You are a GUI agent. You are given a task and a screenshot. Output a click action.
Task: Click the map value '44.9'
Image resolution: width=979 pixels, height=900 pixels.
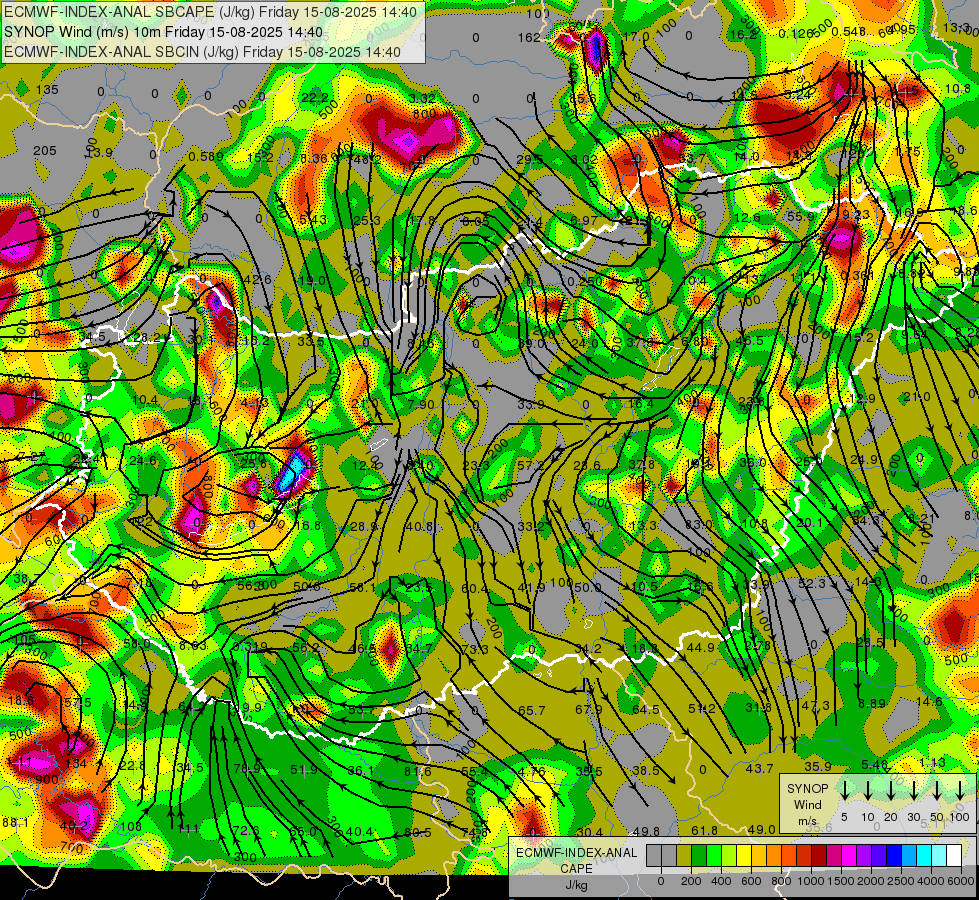(701, 647)
